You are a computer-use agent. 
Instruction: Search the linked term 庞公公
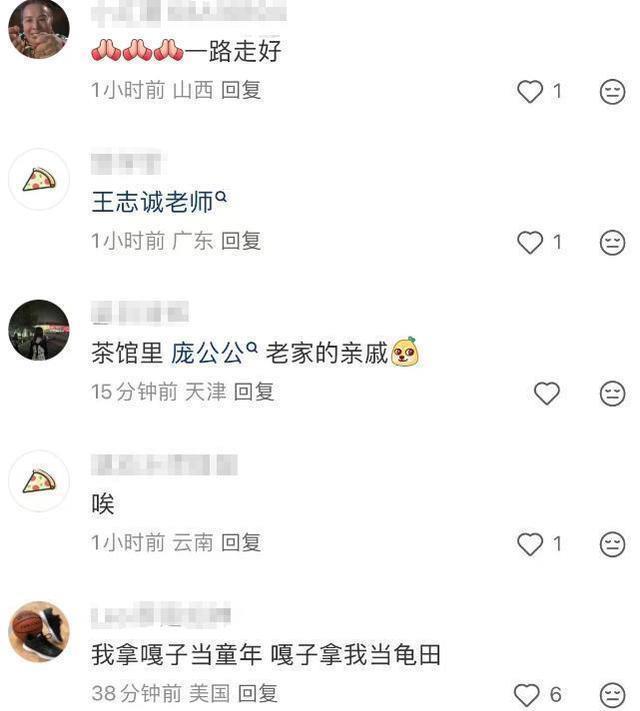pos(214,352)
